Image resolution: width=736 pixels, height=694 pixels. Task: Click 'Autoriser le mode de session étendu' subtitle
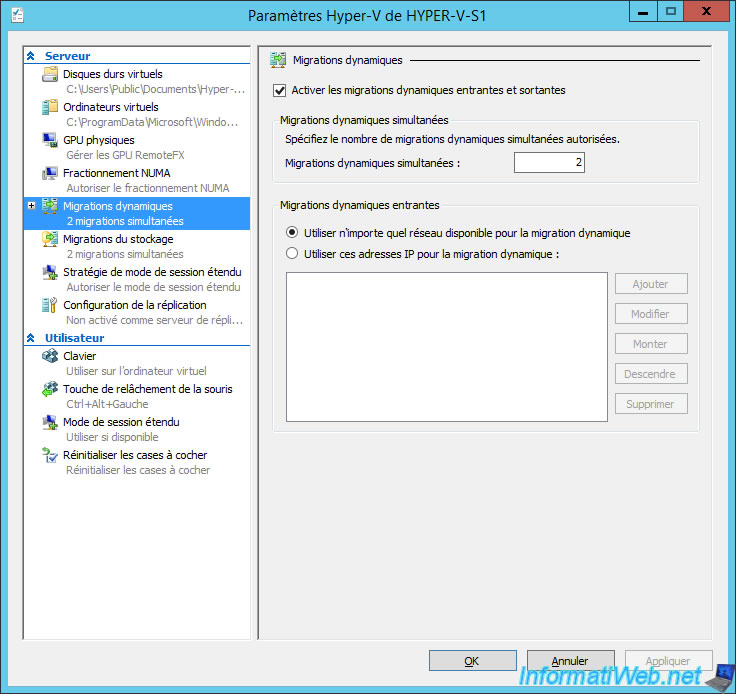pyautogui.click(x=153, y=287)
